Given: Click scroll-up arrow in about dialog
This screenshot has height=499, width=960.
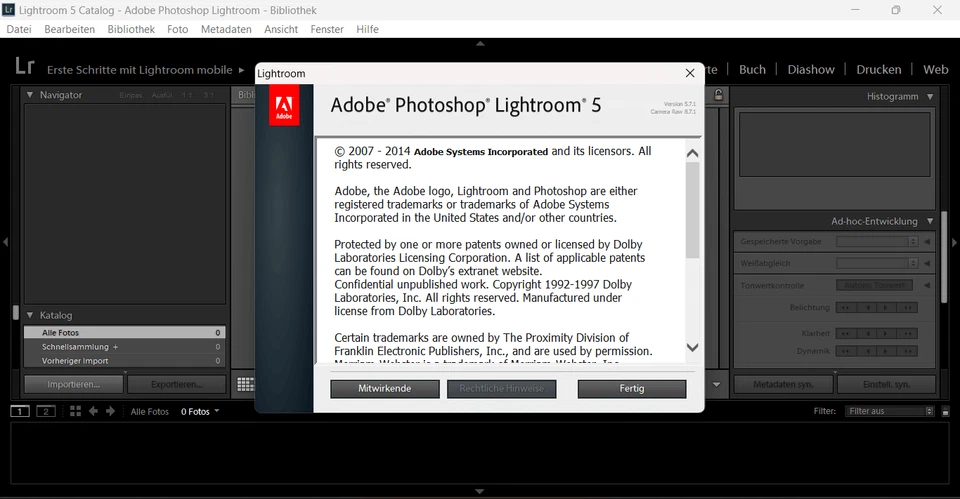Looking at the screenshot, I should (692, 154).
